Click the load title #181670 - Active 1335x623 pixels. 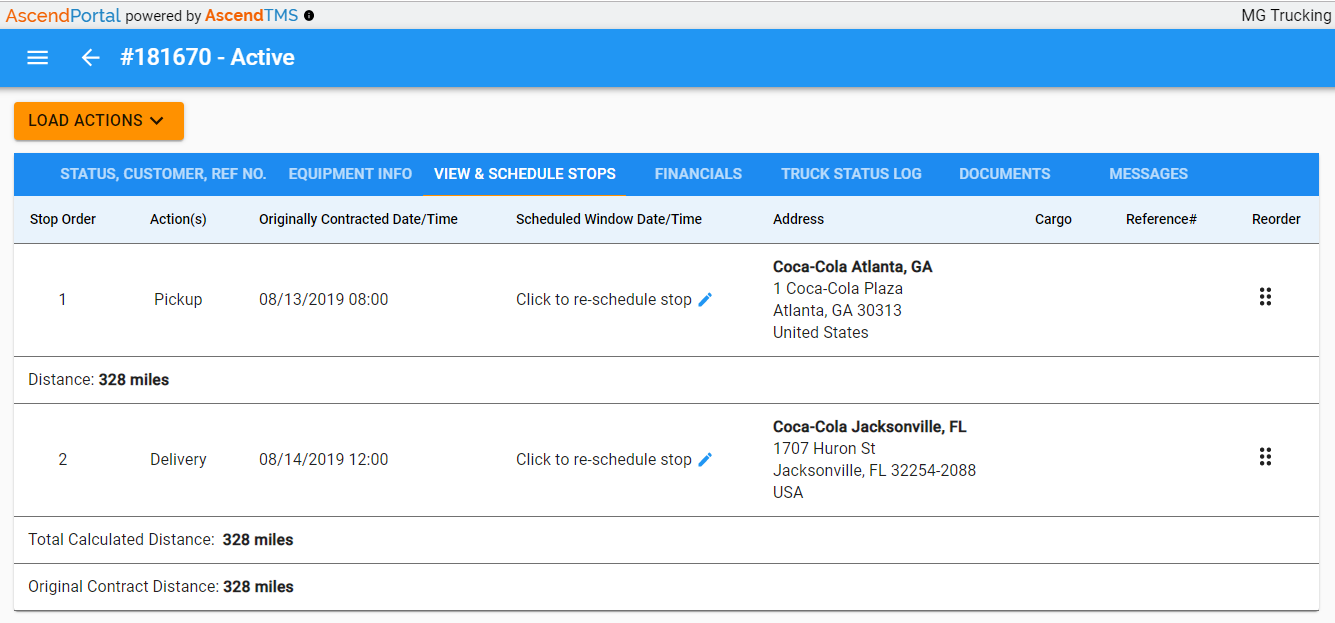[207, 58]
